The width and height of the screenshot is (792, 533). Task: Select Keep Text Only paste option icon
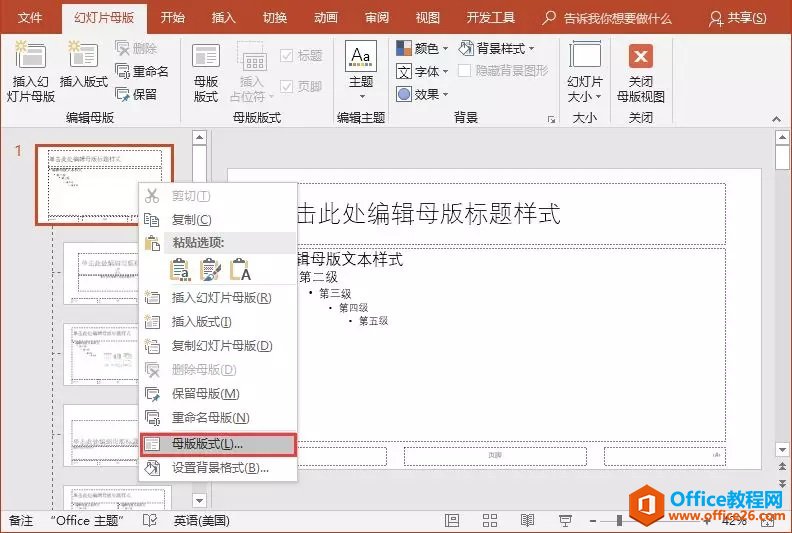[240, 269]
